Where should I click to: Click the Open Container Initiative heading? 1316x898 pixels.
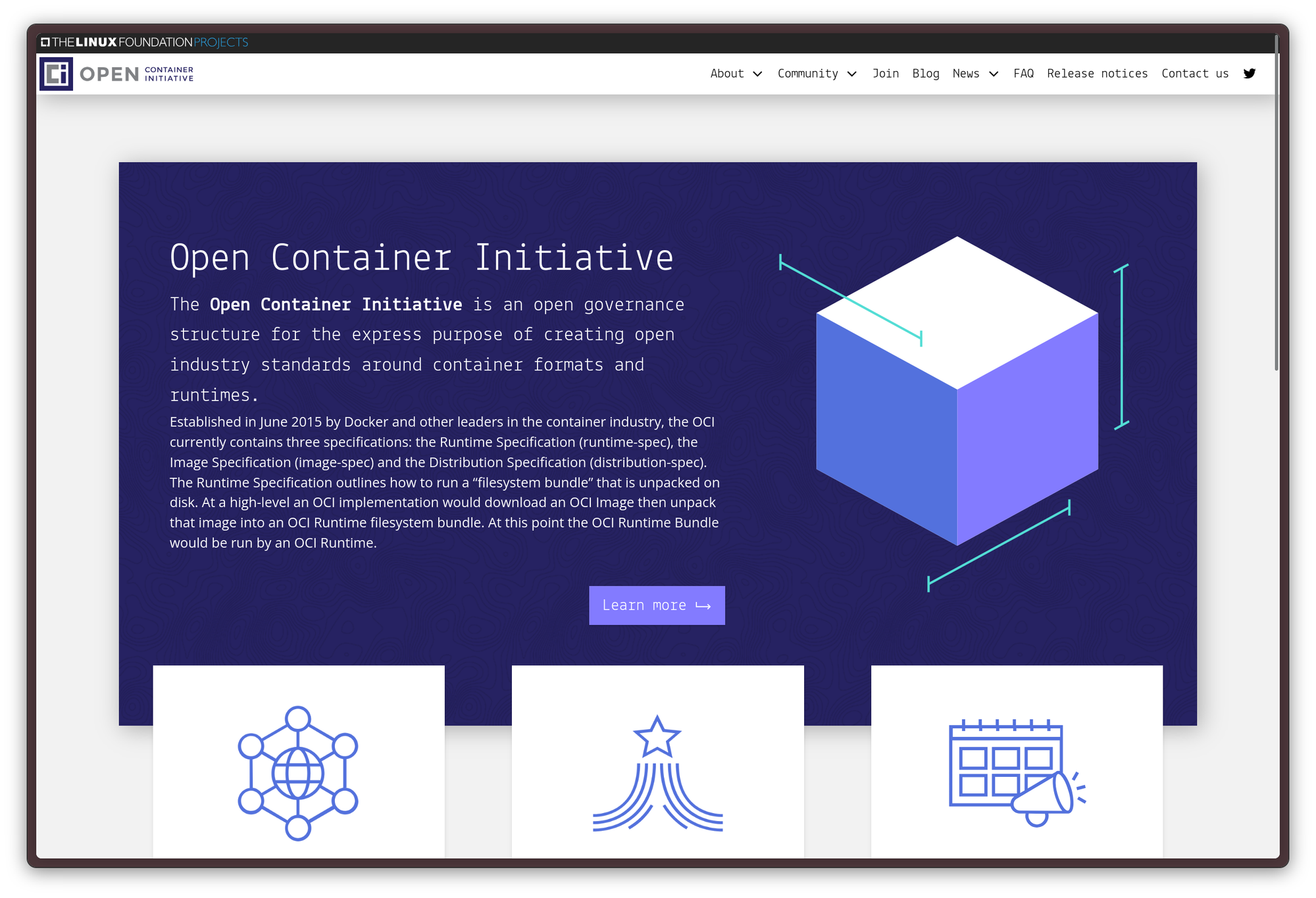coord(422,257)
